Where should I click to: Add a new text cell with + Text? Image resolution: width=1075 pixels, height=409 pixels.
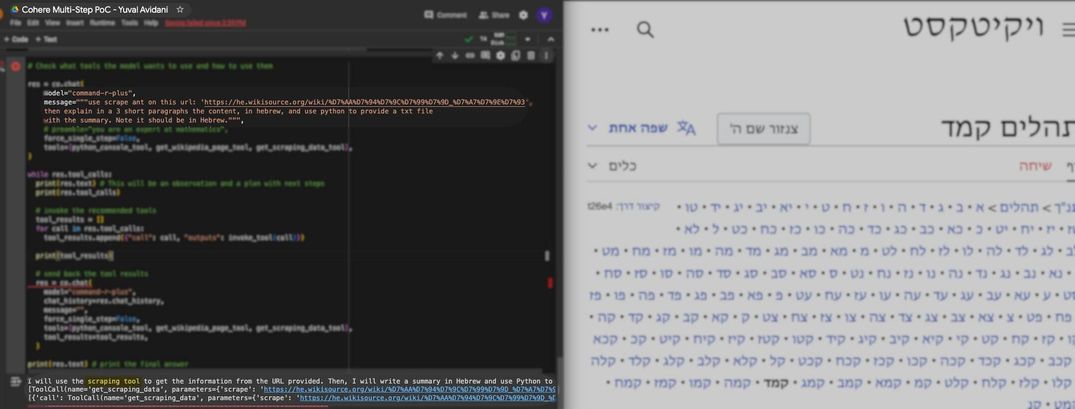tap(47, 39)
